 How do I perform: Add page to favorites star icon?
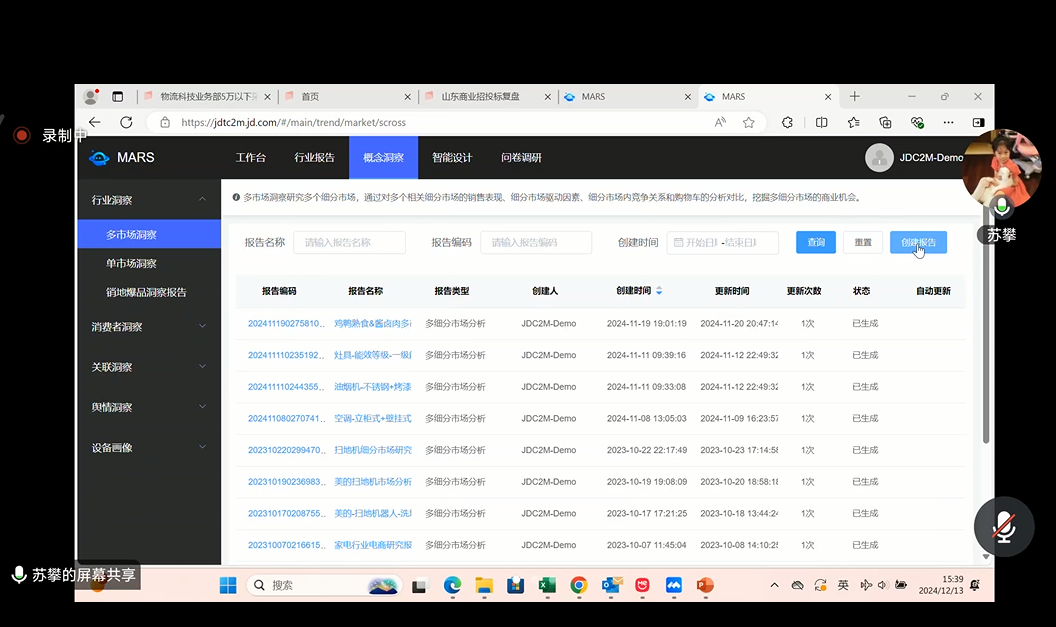pos(749,122)
